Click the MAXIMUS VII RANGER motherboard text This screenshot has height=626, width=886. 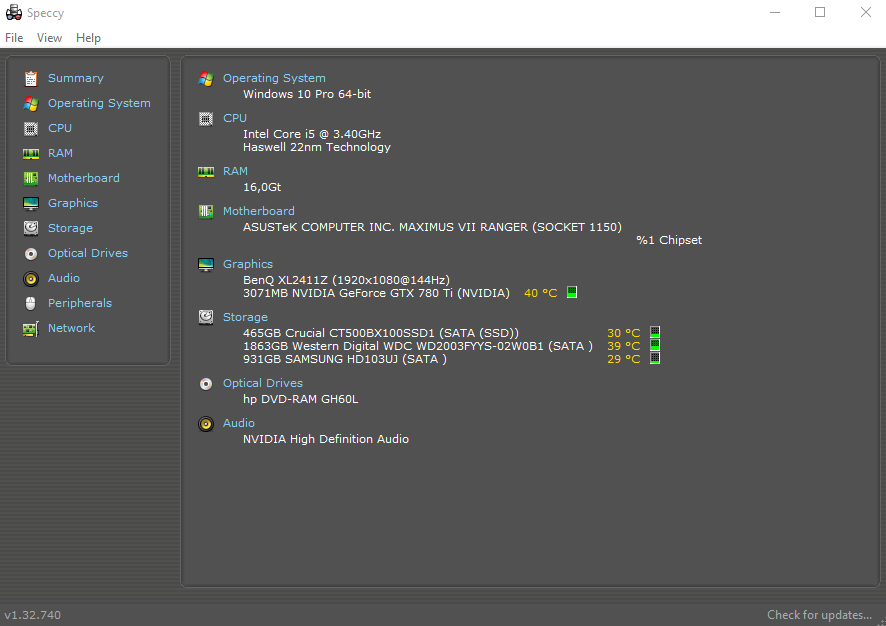(432, 227)
